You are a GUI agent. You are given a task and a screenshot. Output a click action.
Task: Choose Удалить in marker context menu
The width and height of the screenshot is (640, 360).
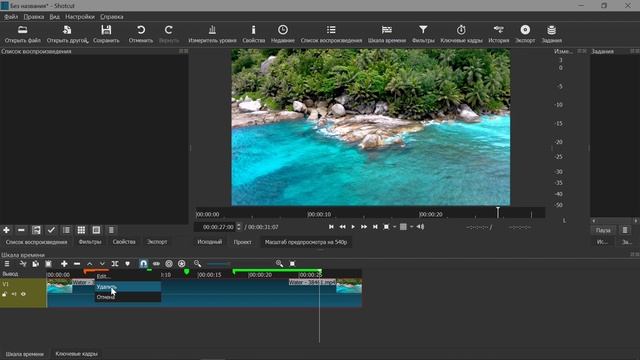[128, 287]
